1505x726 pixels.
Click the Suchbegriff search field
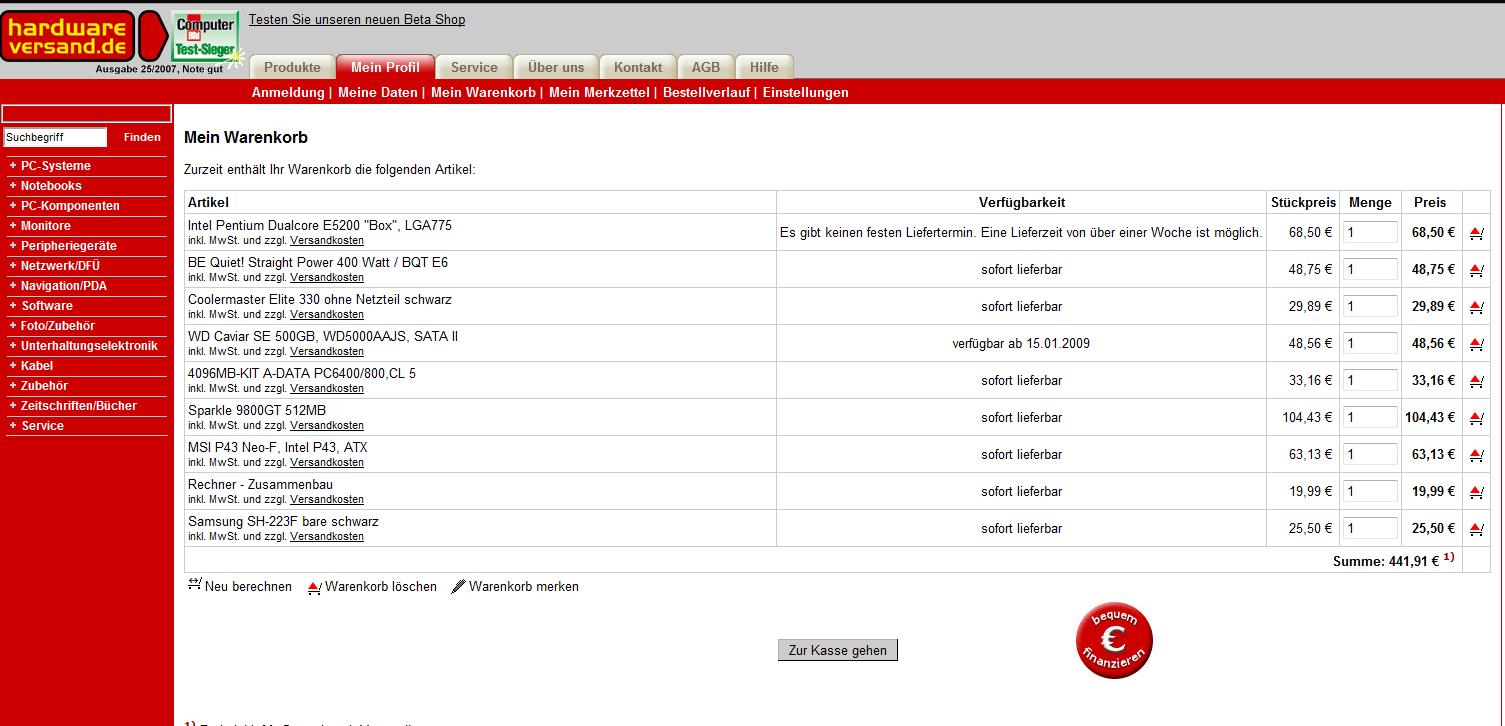click(55, 137)
